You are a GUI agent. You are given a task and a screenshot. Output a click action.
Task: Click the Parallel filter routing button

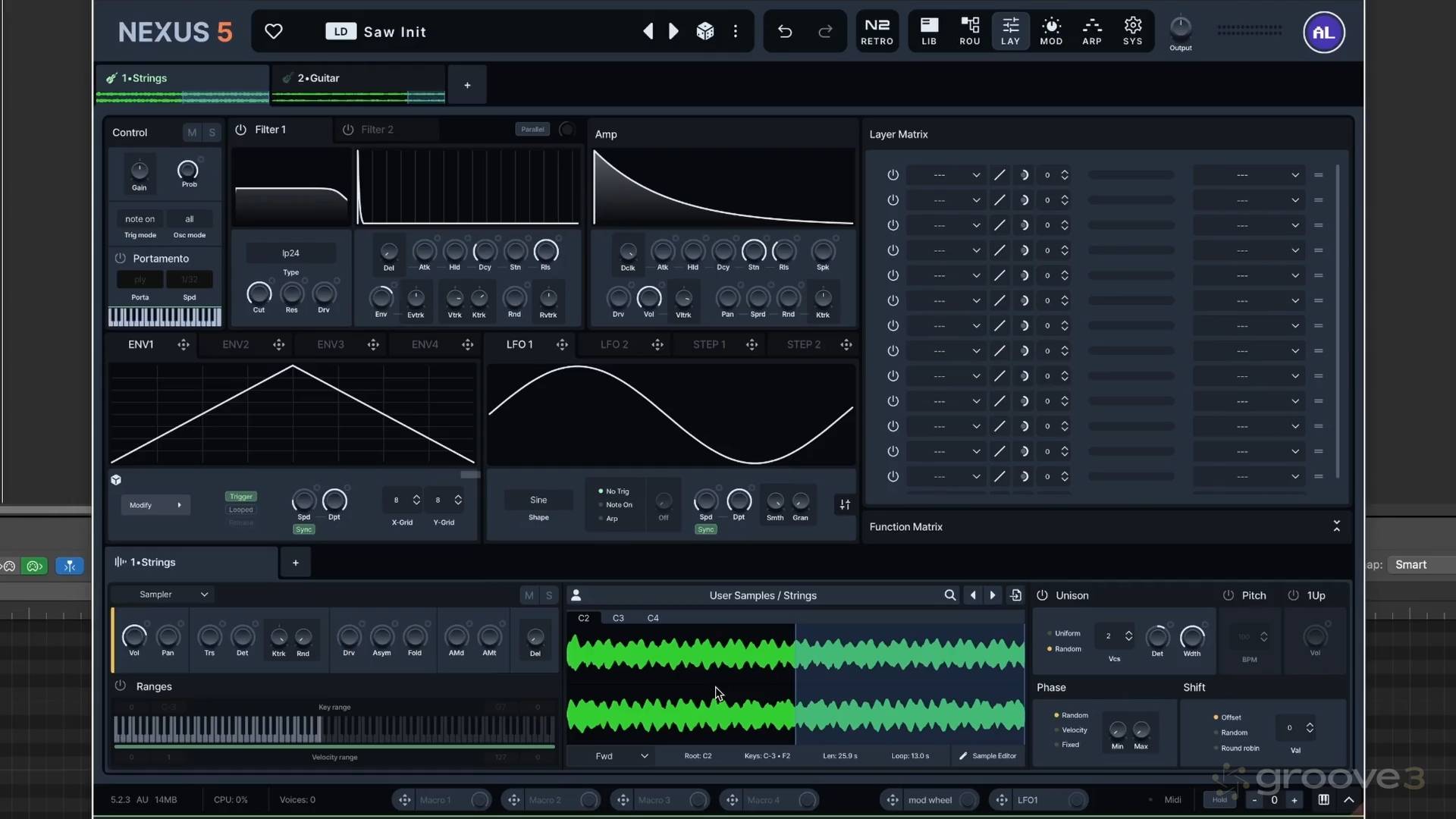tap(532, 130)
